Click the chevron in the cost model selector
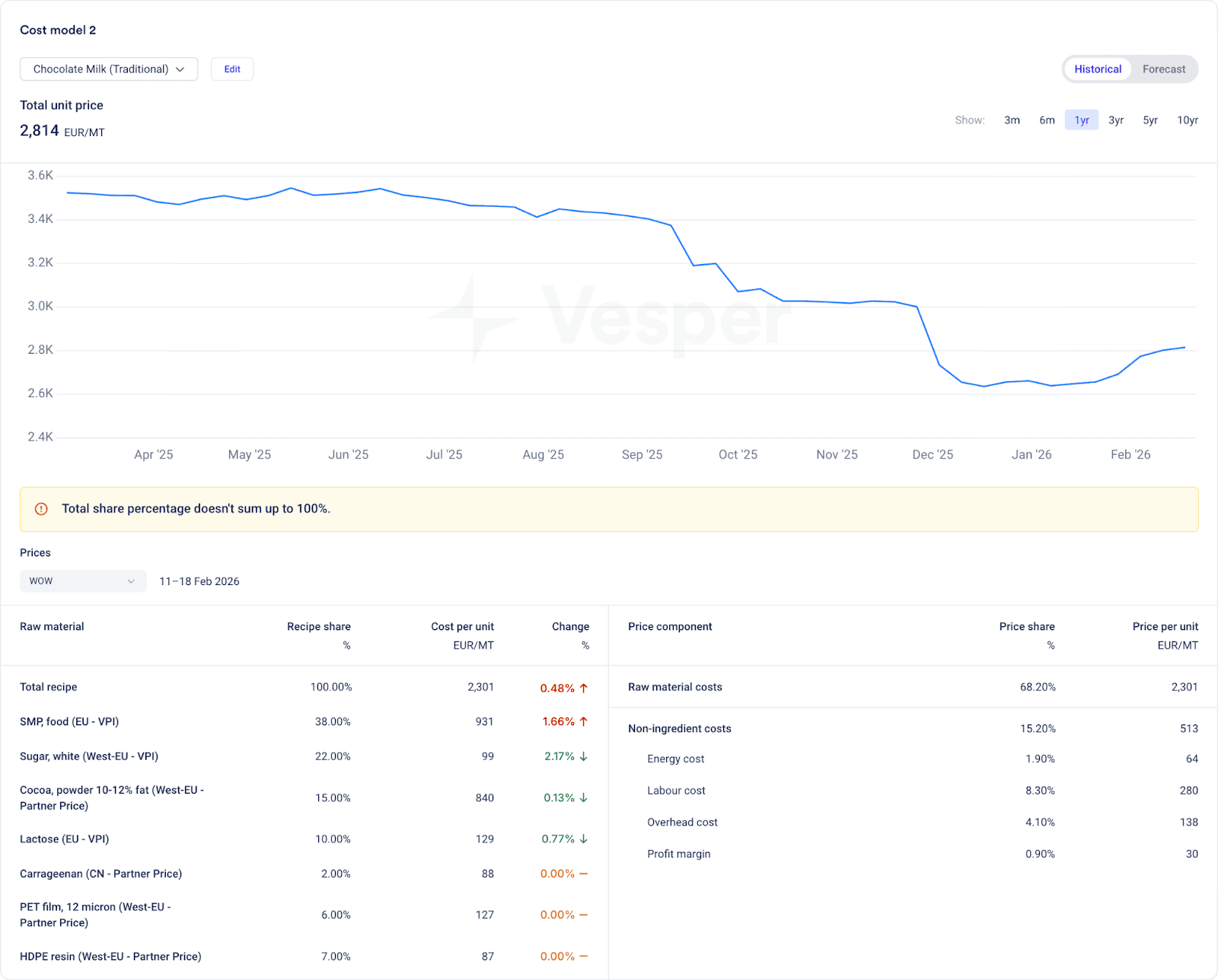The width and height of the screenshot is (1218, 980). 180,69
